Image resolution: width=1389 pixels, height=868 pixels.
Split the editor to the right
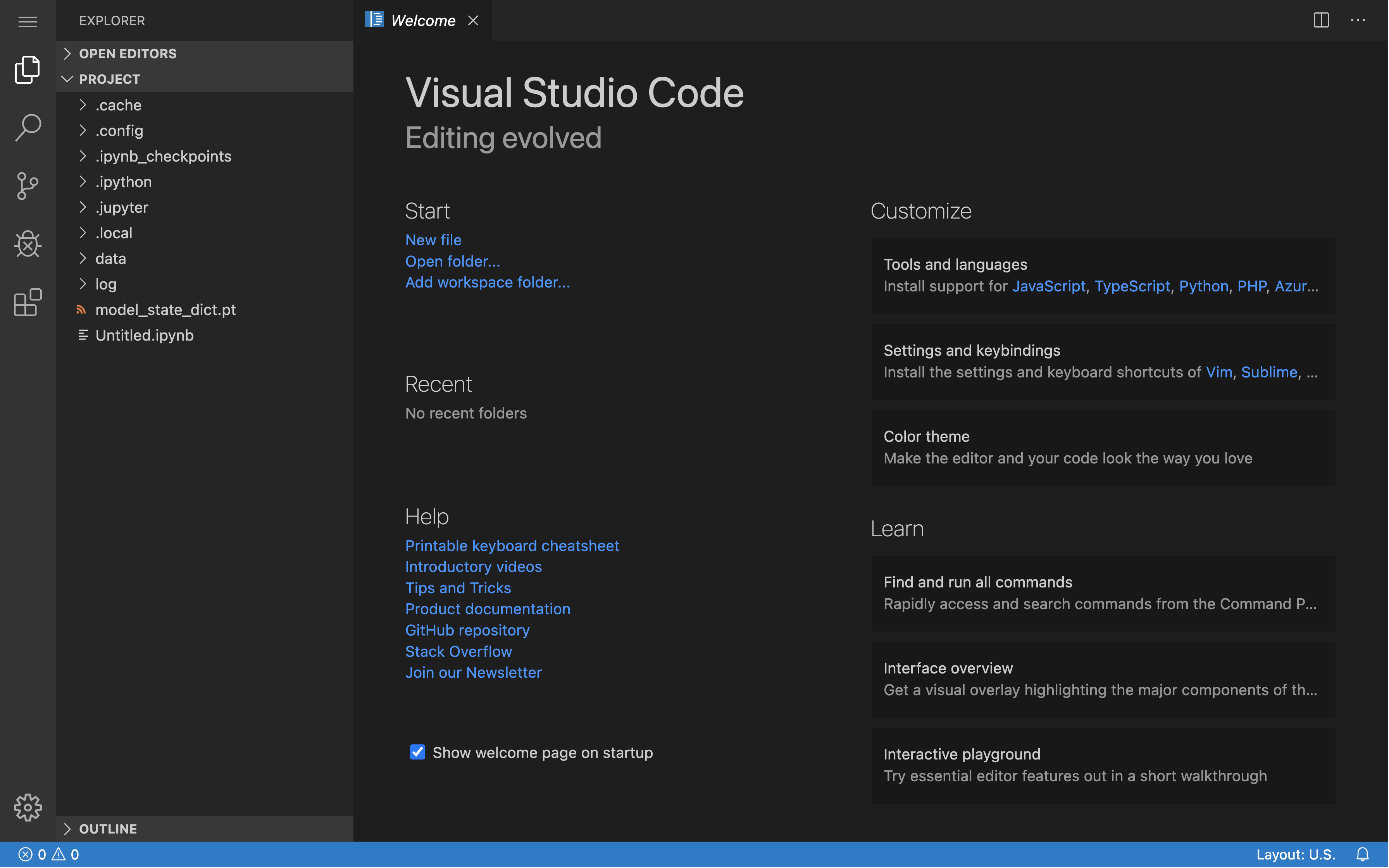point(1321,20)
